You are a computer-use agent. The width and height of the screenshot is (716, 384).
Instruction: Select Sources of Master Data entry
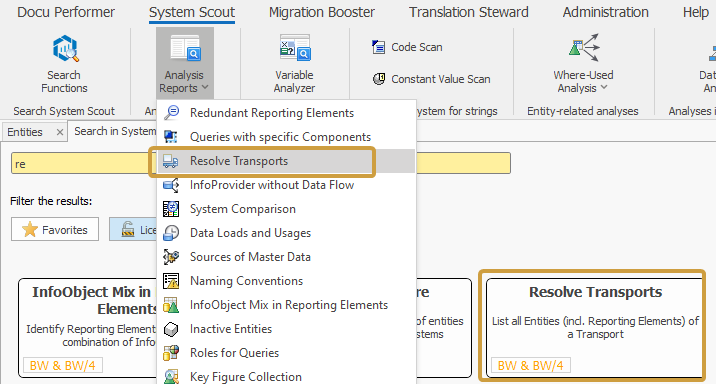[x=286, y=257]
